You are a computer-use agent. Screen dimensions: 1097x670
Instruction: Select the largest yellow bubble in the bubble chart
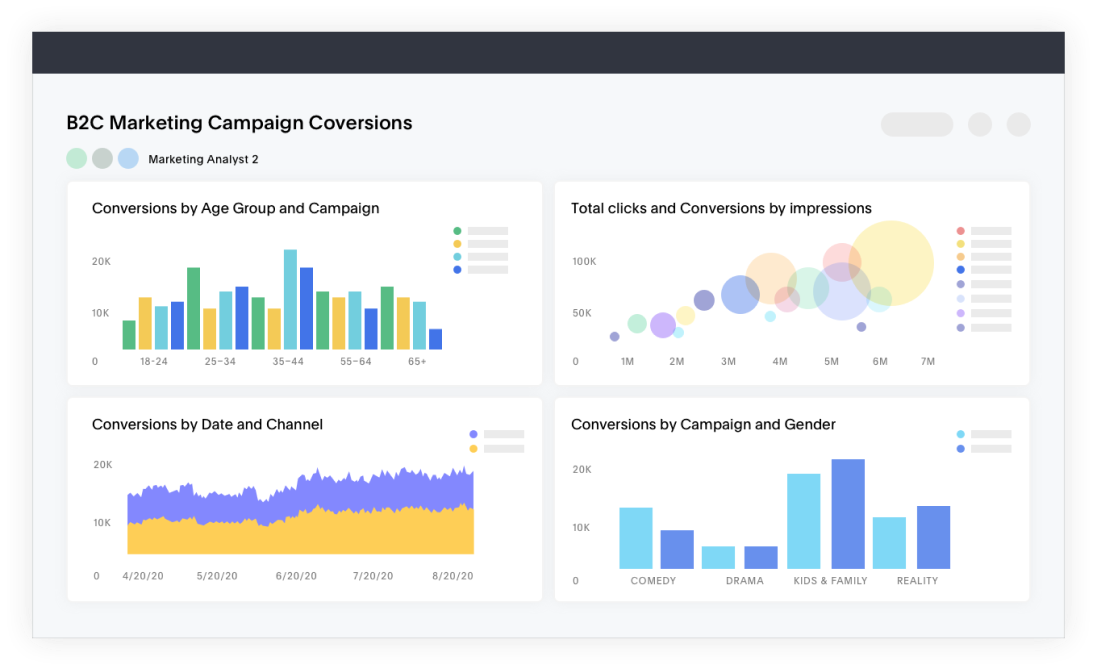coord(891,263)
